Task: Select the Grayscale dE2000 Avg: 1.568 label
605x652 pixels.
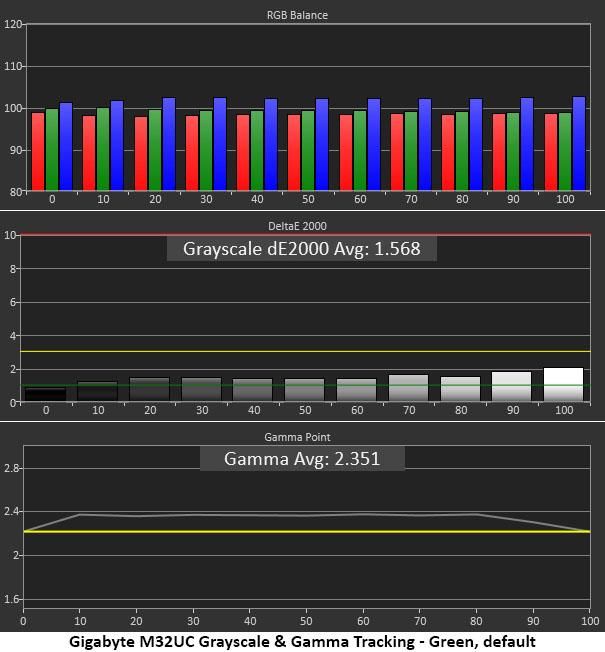Action: 301,249
